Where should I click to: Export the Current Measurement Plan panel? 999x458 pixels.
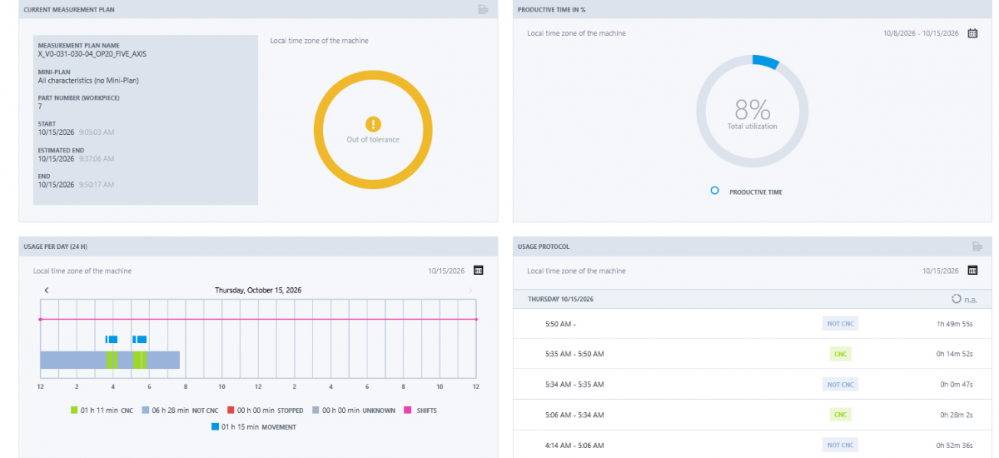(x=484, y=10)
